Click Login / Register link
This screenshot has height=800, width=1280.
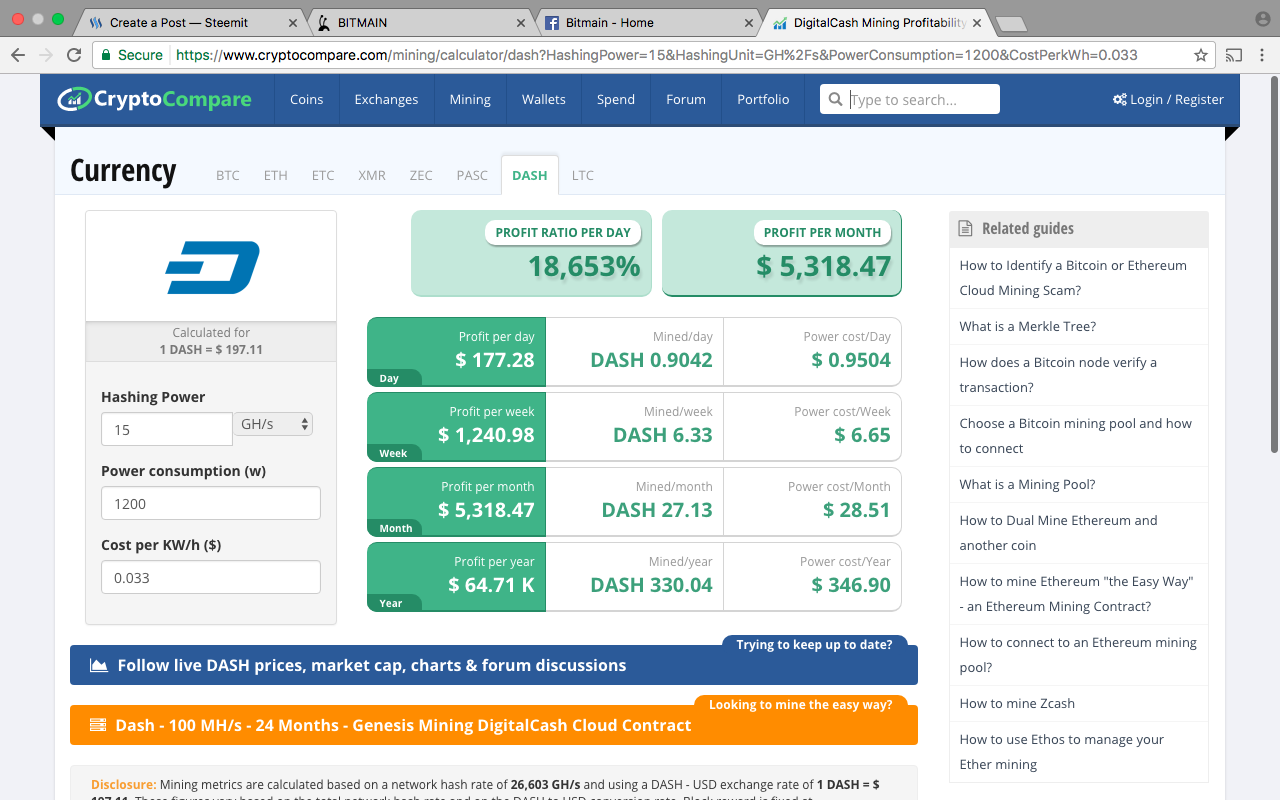click(1168, 99)
